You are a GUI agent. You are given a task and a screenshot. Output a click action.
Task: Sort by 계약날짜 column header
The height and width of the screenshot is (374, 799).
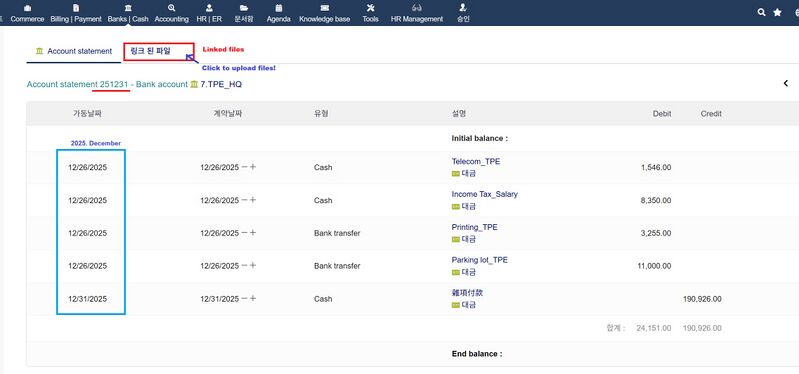(227, 114)
